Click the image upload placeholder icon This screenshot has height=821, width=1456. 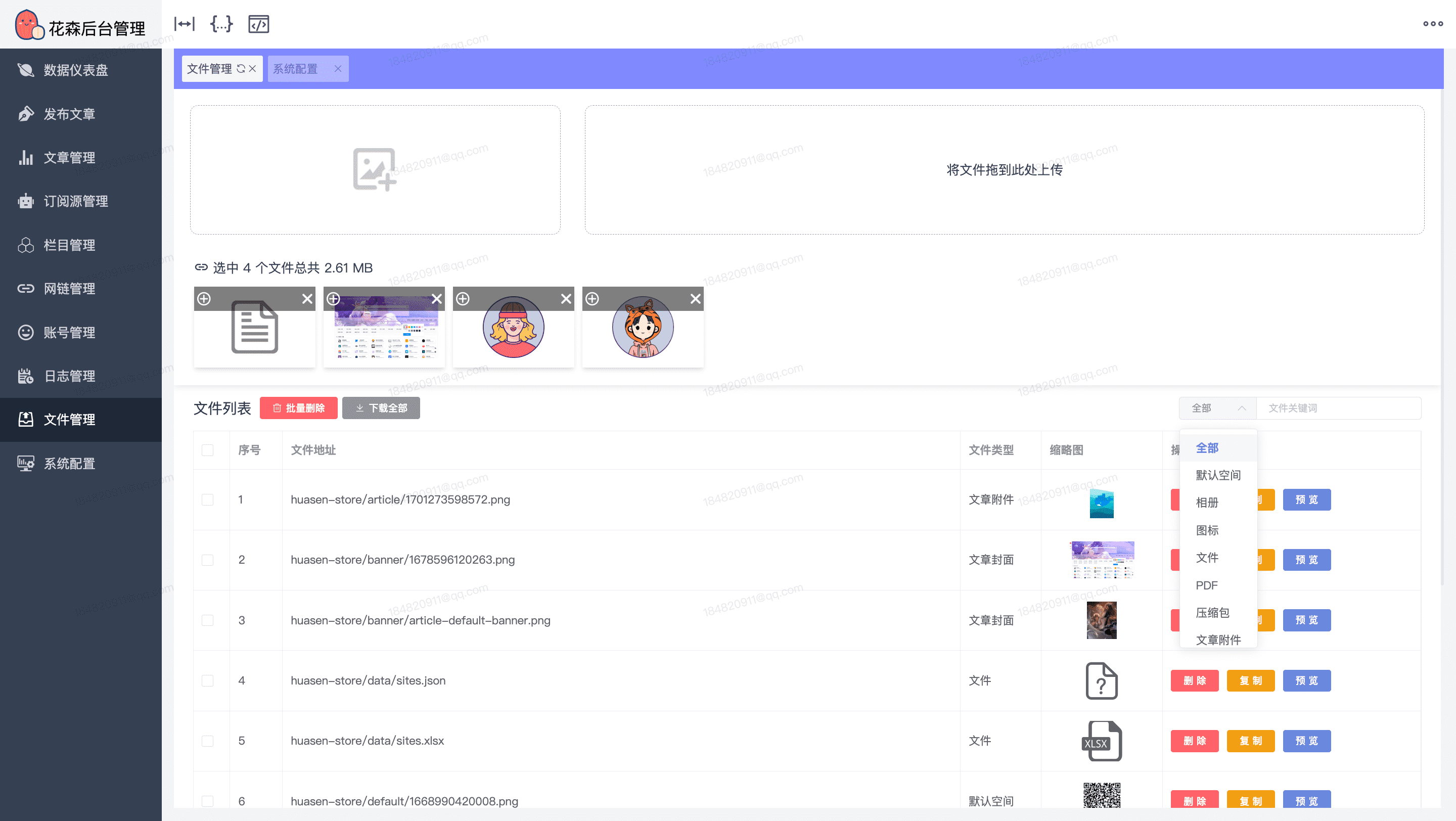click(x=374, y=169)
